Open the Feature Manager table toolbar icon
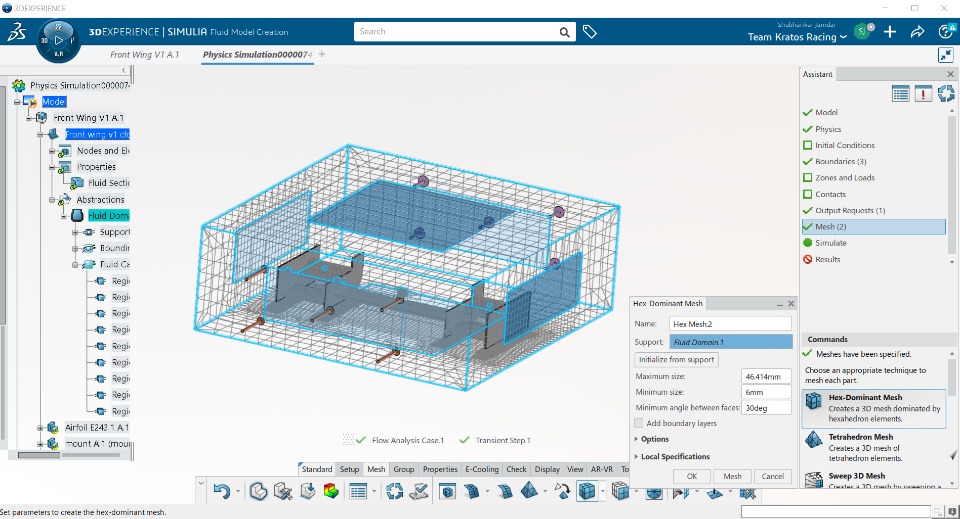Screen dimensions: 960x519 coord(358,491)
